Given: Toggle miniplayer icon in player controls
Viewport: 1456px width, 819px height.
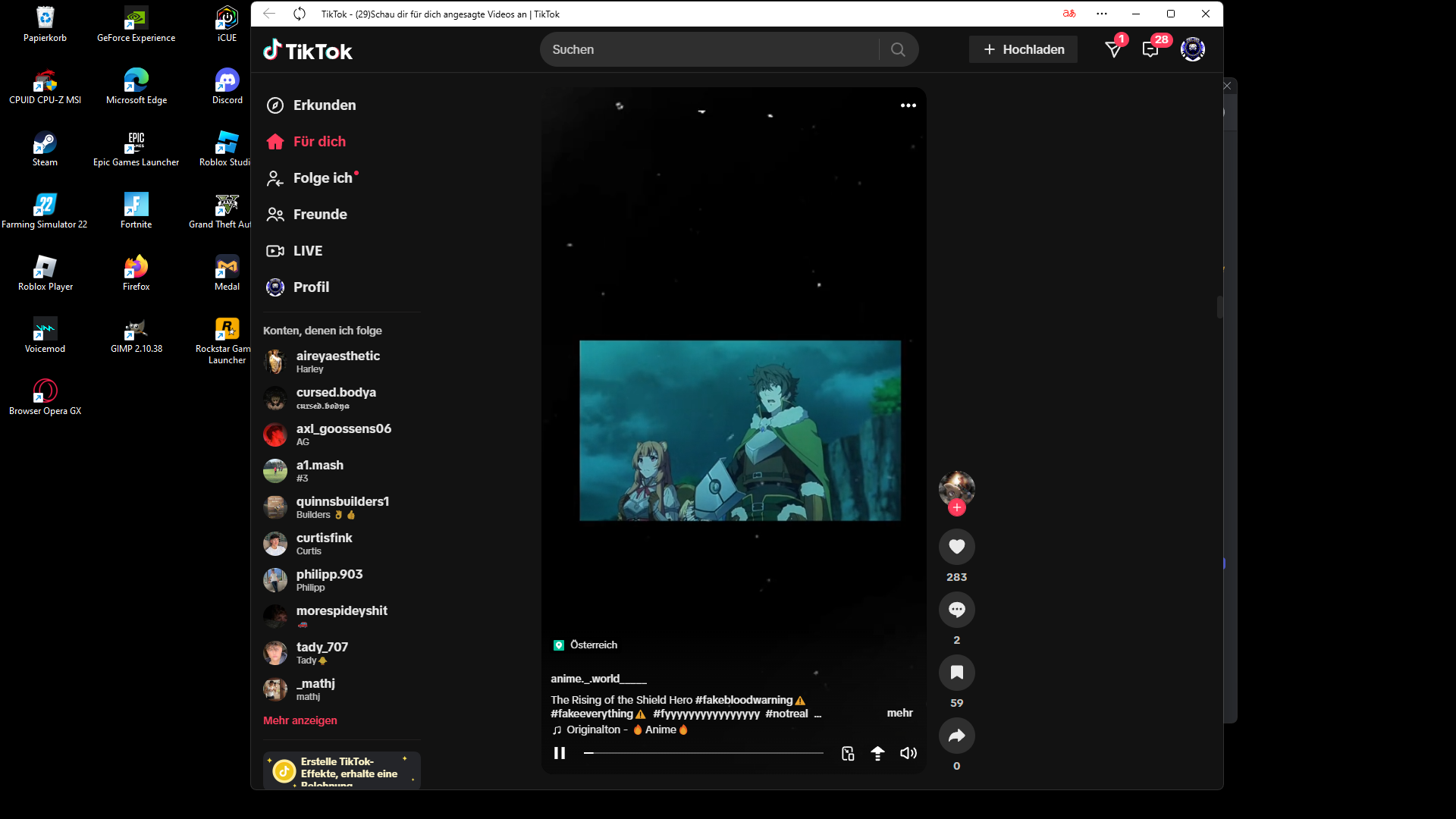Looking at the screenshot, I should [x=848, y=753].
